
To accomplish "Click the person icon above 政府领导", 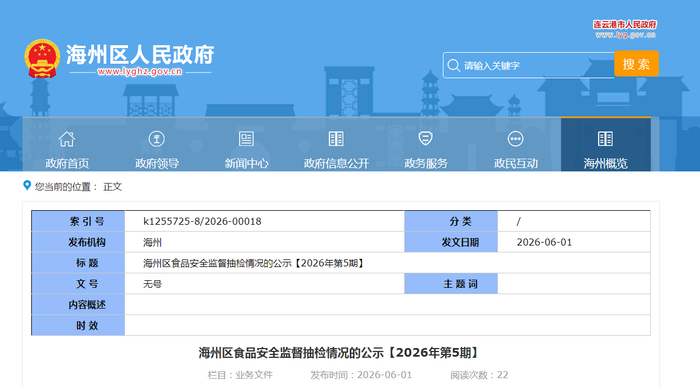I will coord(157,139).
